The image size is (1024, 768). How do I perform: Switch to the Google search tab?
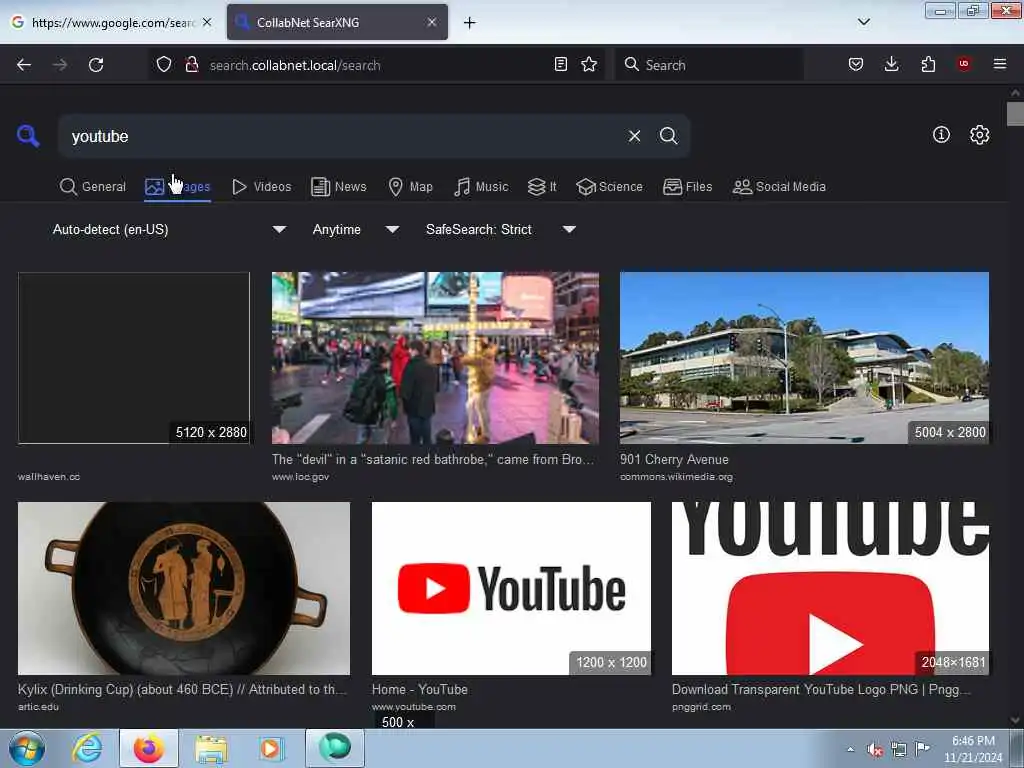[x=111, y=22]
